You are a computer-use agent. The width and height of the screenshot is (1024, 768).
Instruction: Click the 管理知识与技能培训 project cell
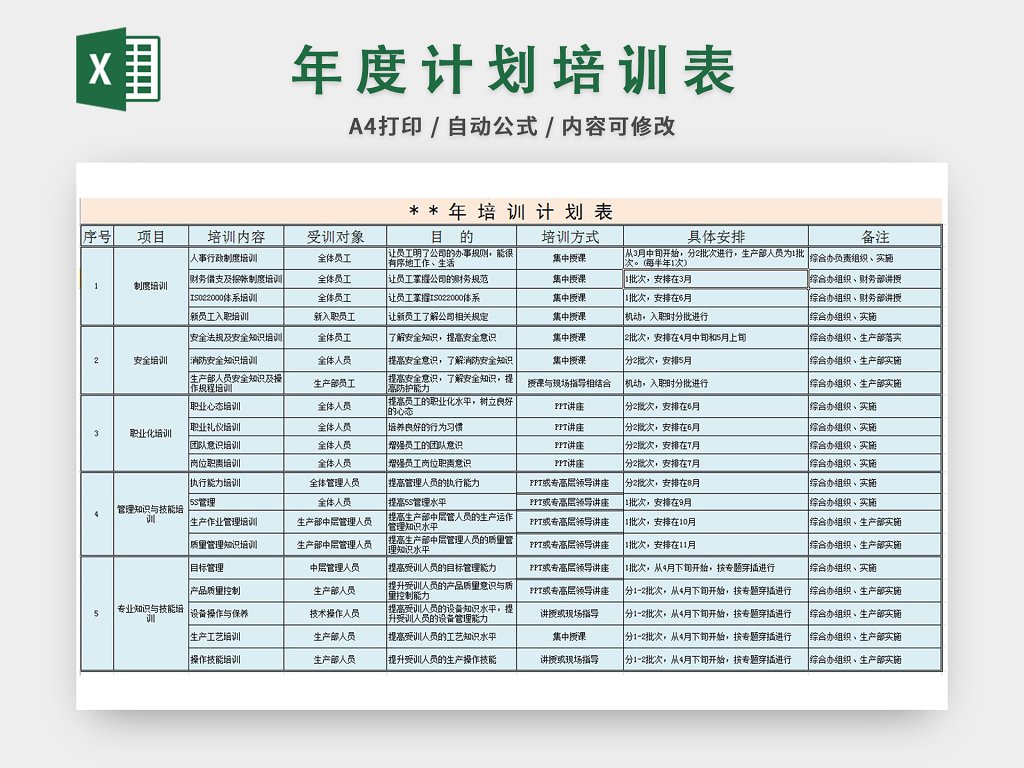pyautogui.click(x=151, y=514)
